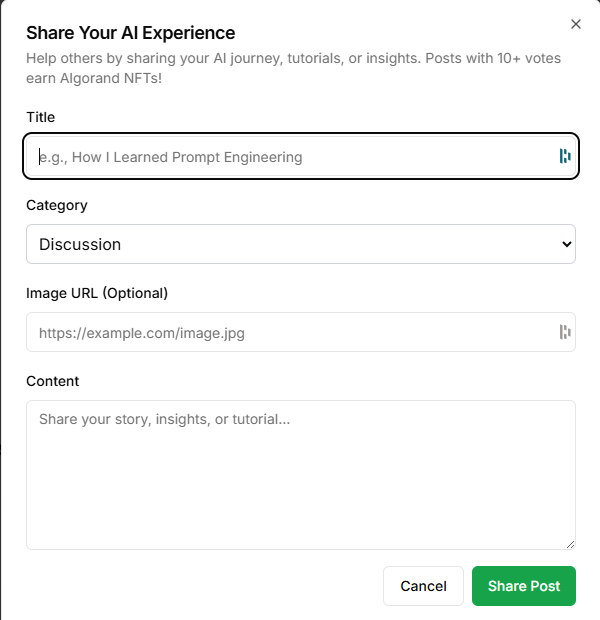600x620 pixels.
Task: Click the Dashlane autofill icon in Title field
Action: point(564,156)
